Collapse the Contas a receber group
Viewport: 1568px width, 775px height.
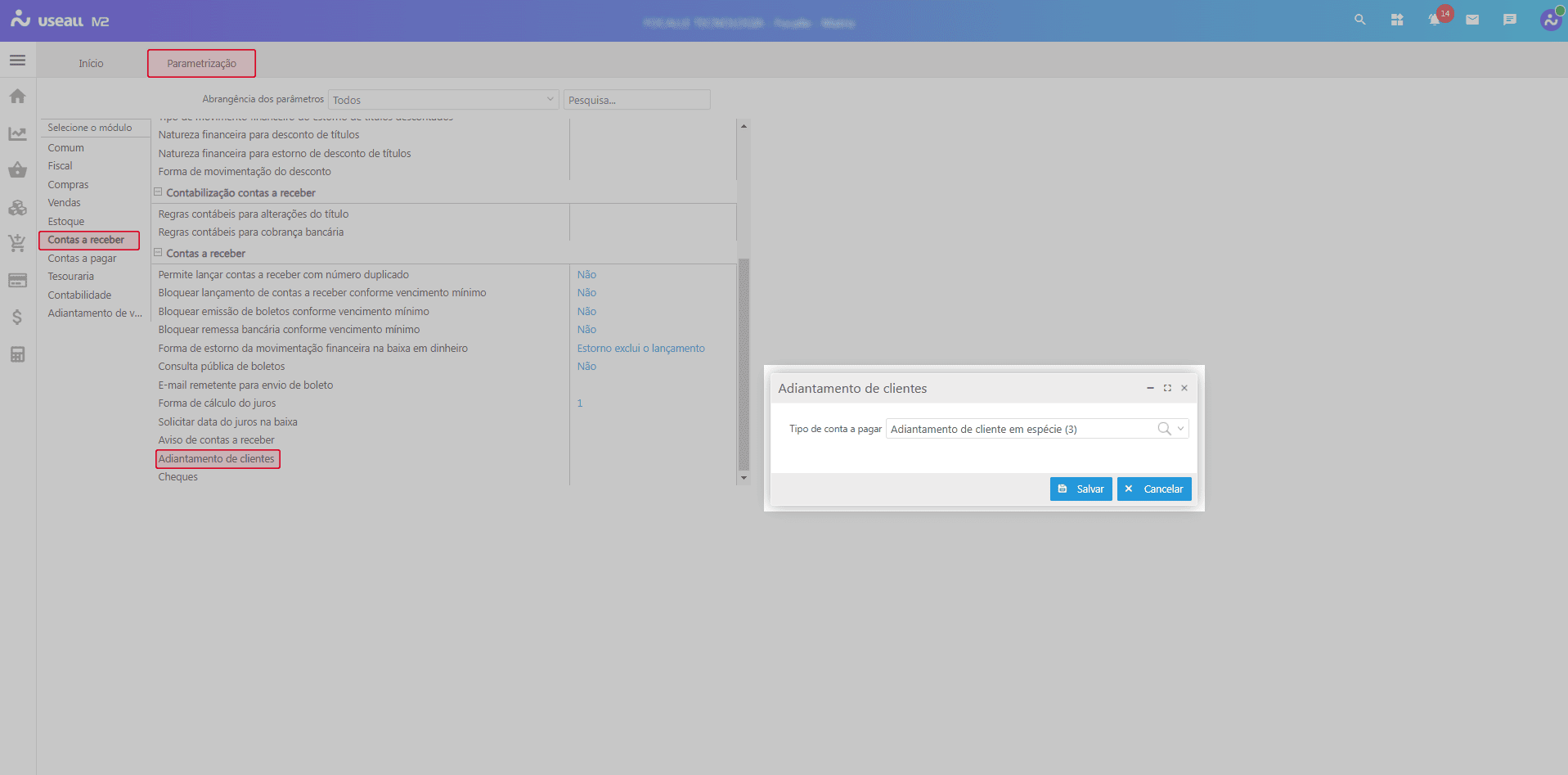158,253
